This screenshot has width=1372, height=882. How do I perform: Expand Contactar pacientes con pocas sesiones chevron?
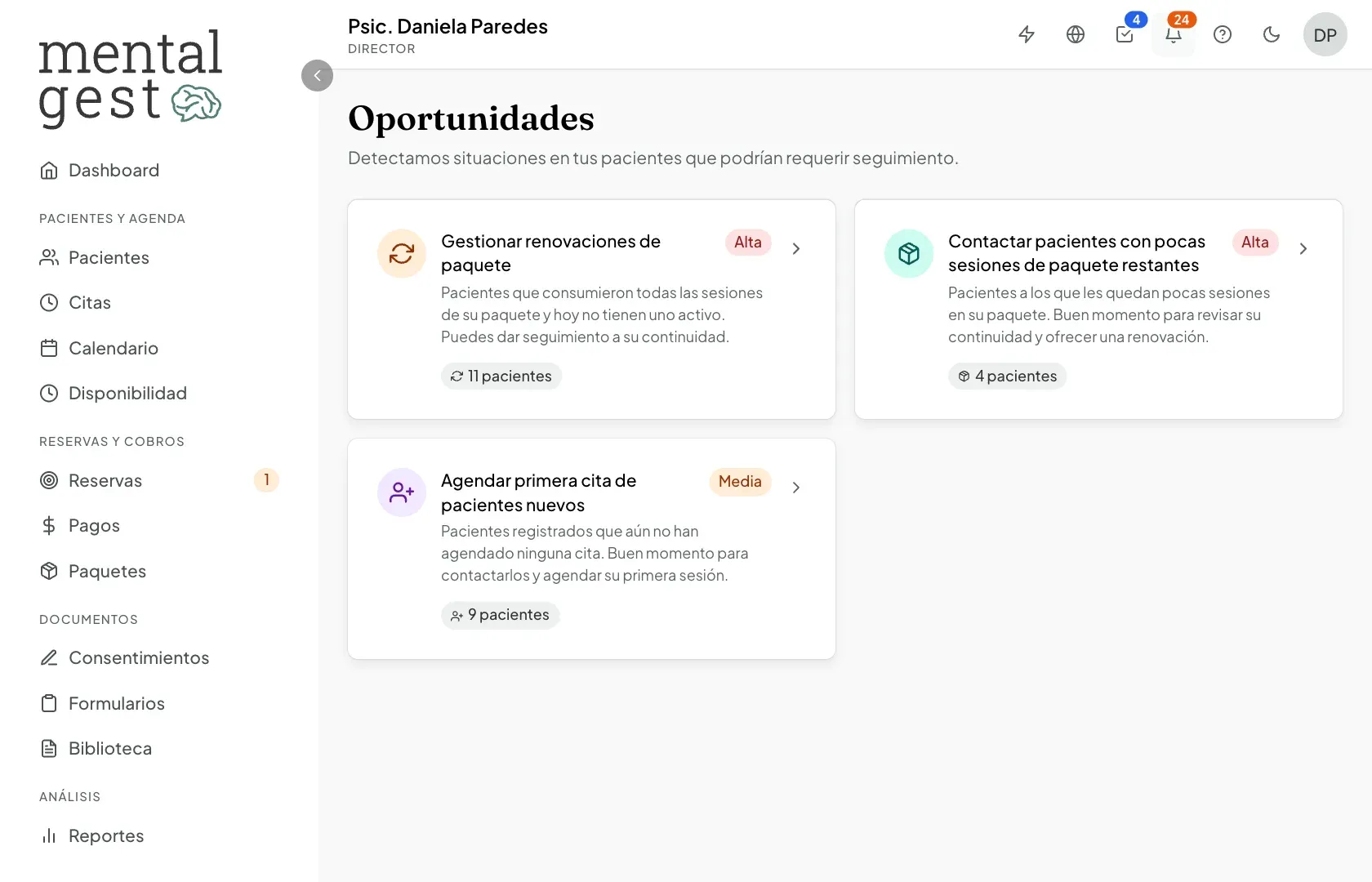(x=1303, y=248)
